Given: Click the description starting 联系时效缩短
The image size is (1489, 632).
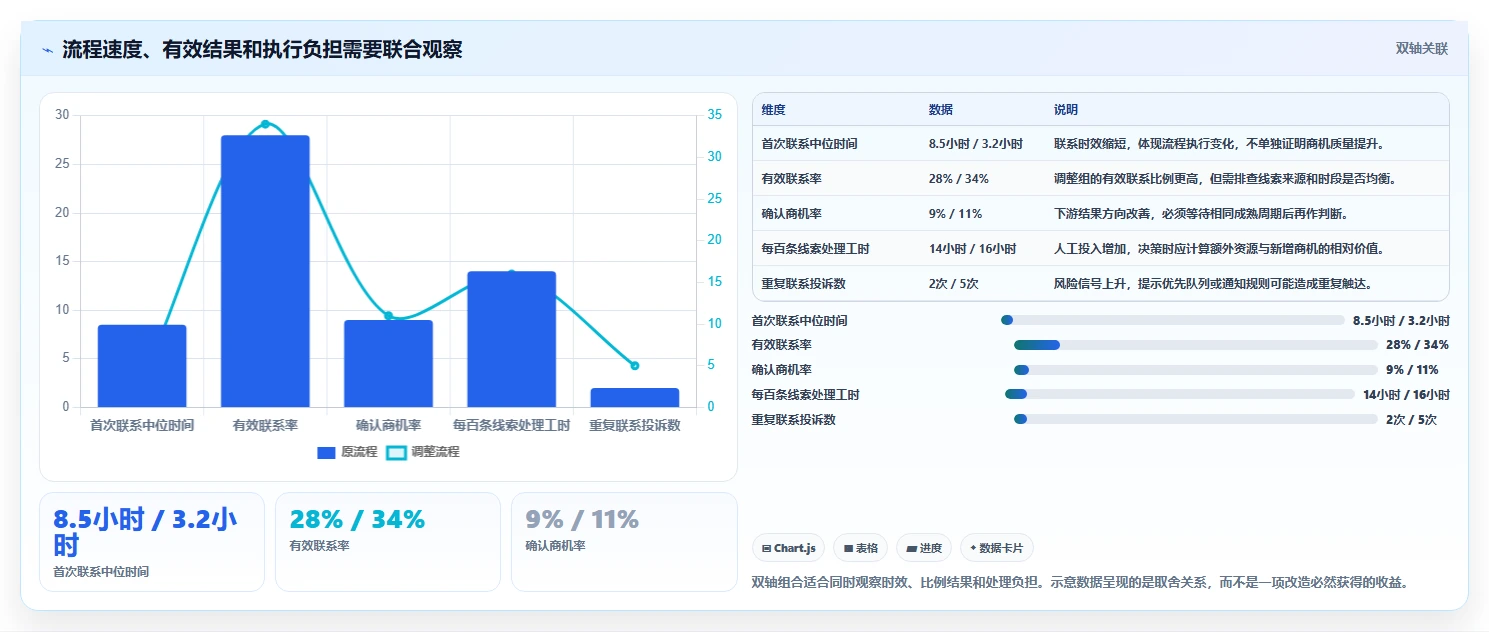Looking at the screenshot, I should (1219, 144).
